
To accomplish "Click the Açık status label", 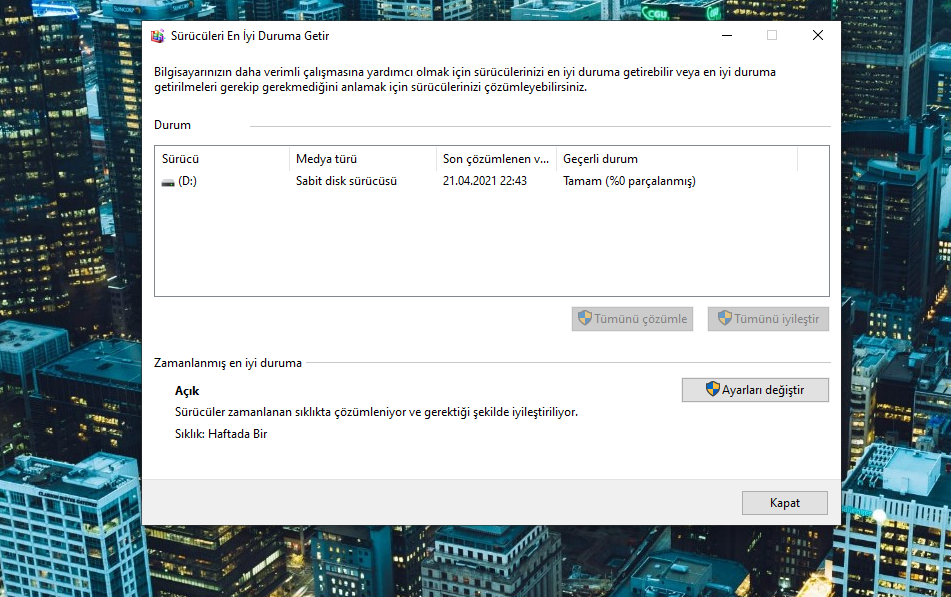I will pos(187,391).
